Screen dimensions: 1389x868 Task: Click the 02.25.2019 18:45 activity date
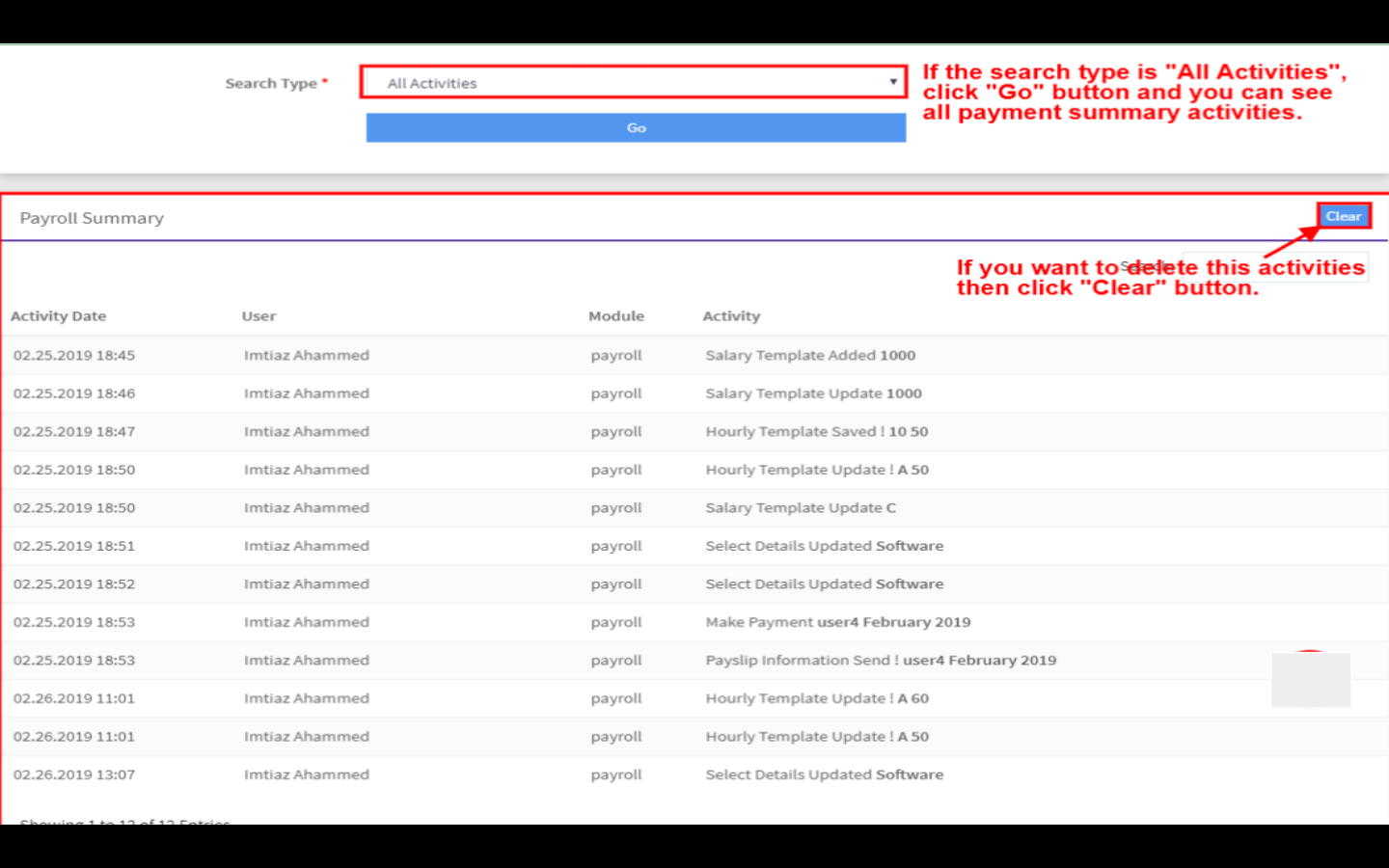[x=74, y=355]
